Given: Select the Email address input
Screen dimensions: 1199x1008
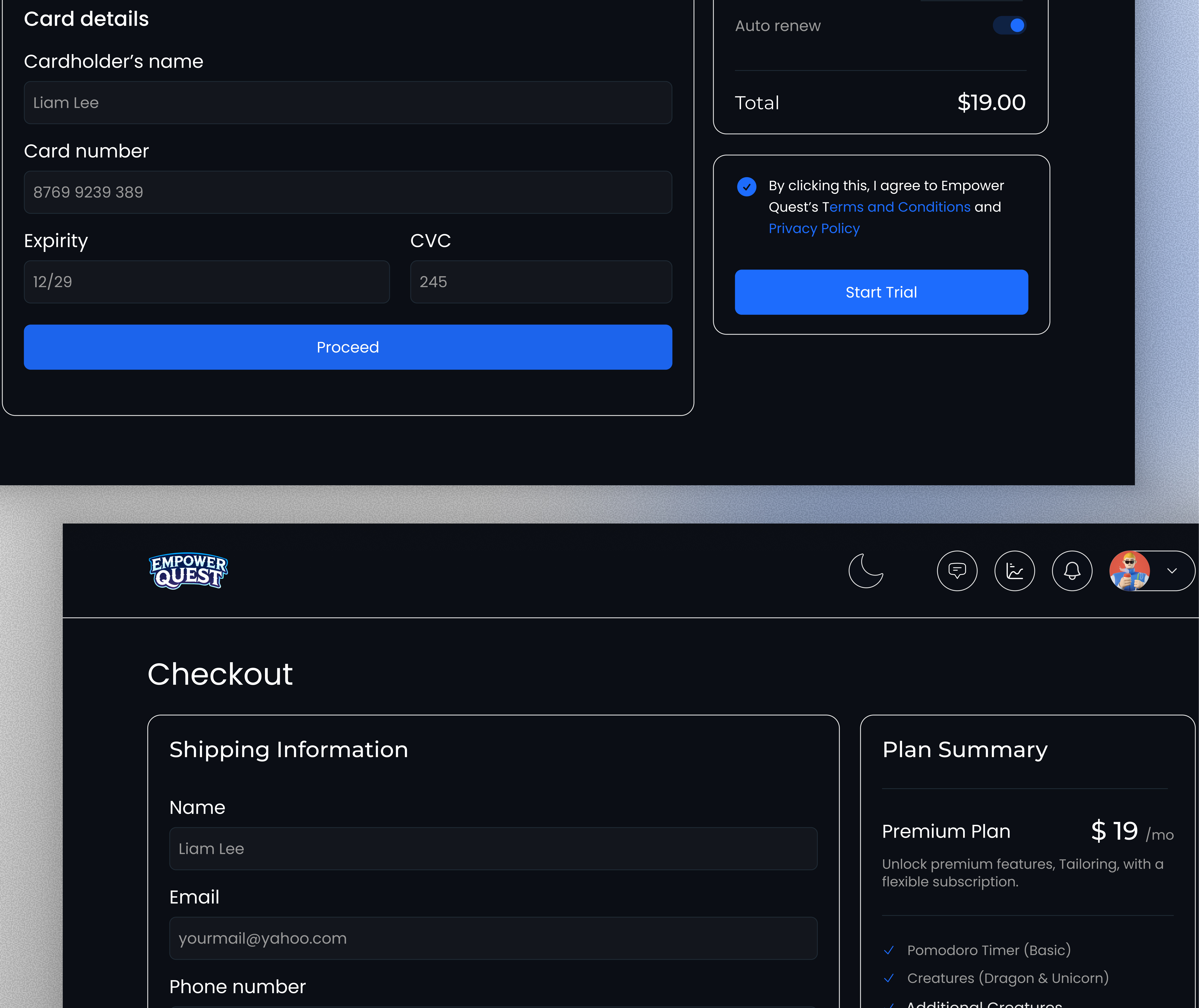Looking at the screenshot, I should pos(494,938).
